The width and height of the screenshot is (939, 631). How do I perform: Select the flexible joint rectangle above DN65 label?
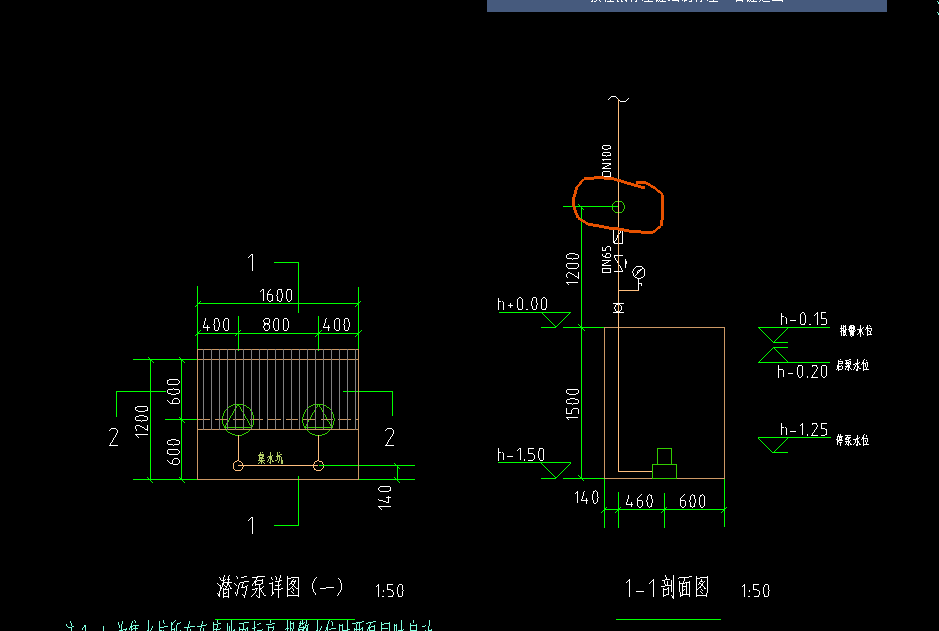coord(618,237)
